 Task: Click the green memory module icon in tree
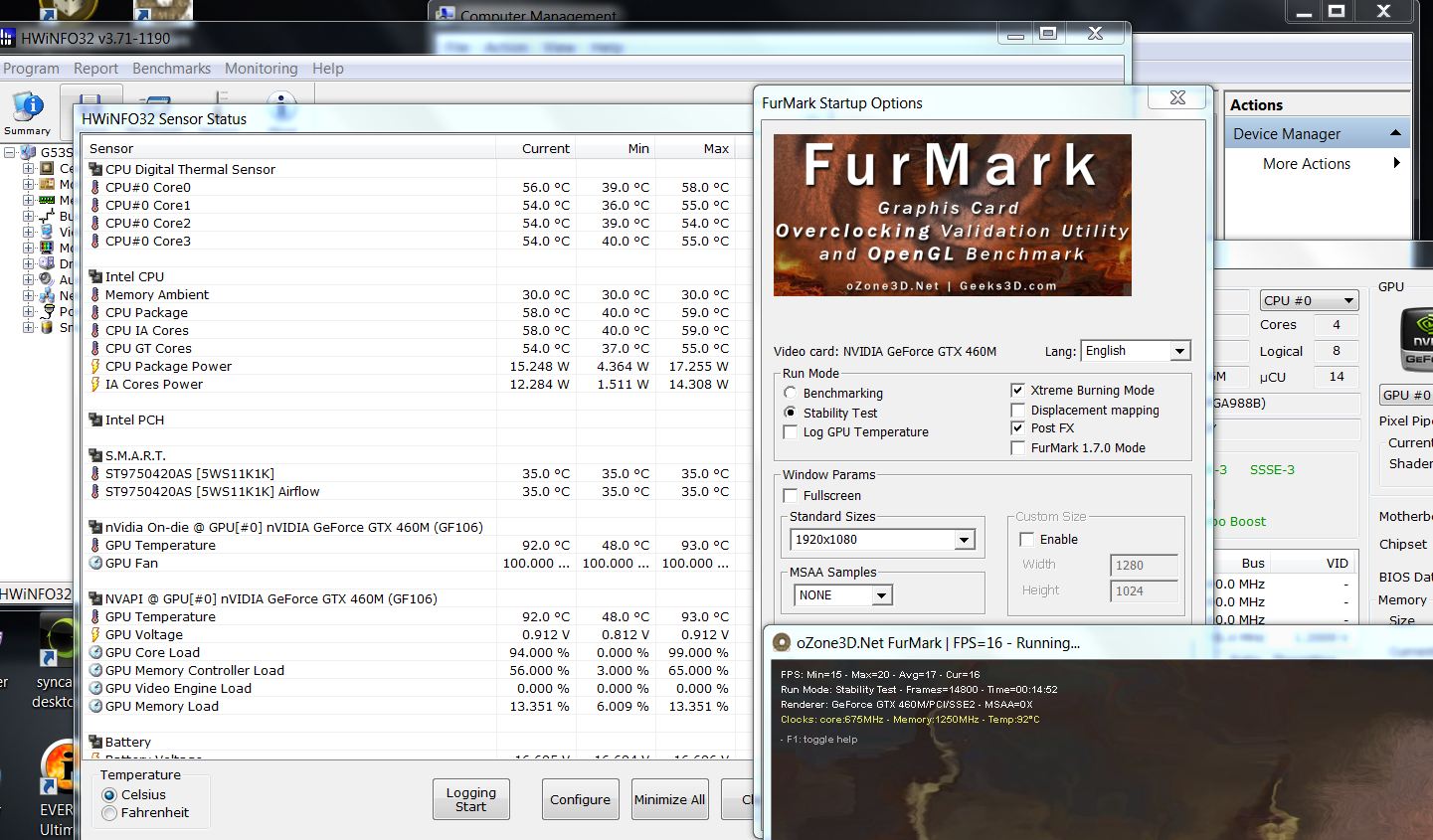46,200
